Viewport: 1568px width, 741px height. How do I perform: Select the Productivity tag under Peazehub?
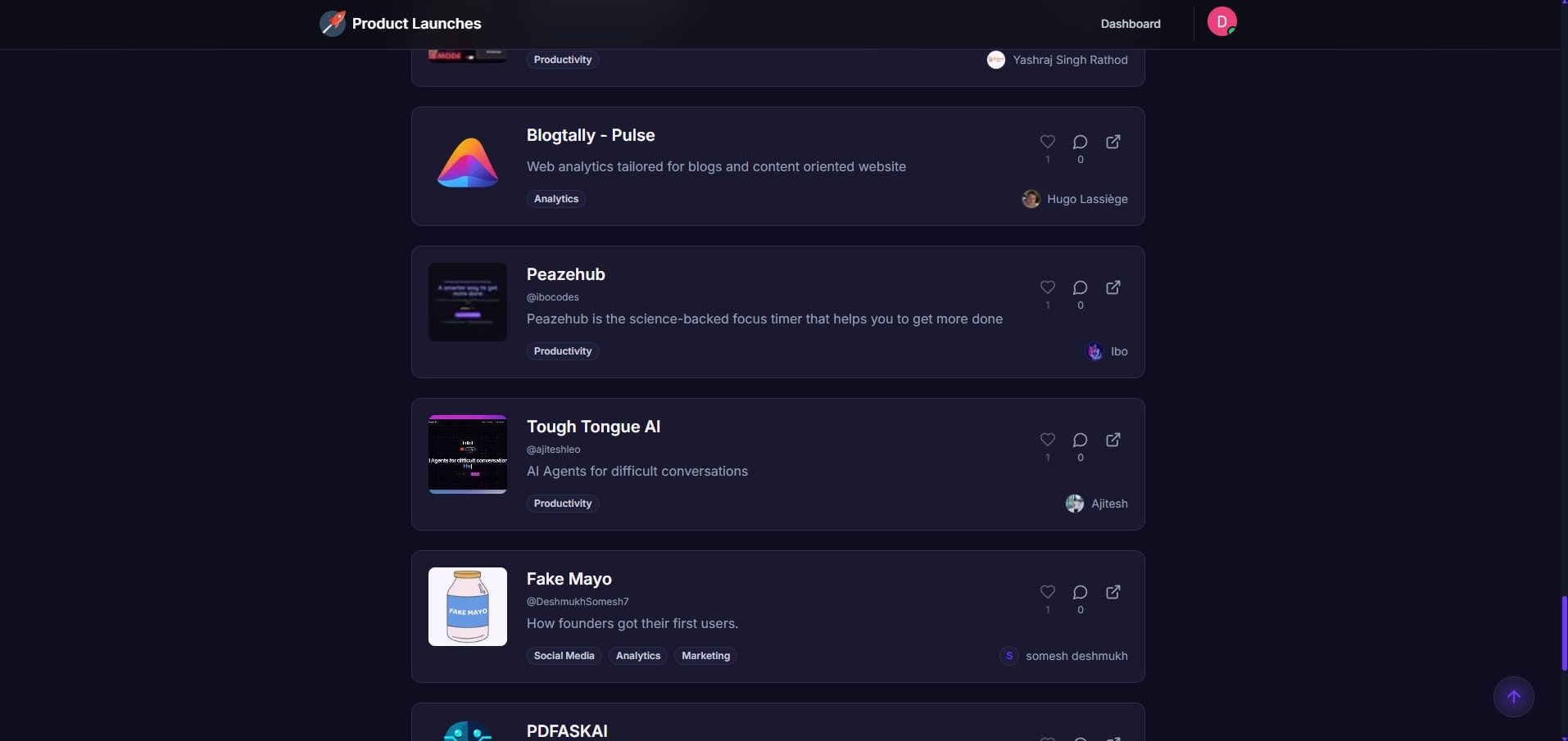[x=563, y=351]
